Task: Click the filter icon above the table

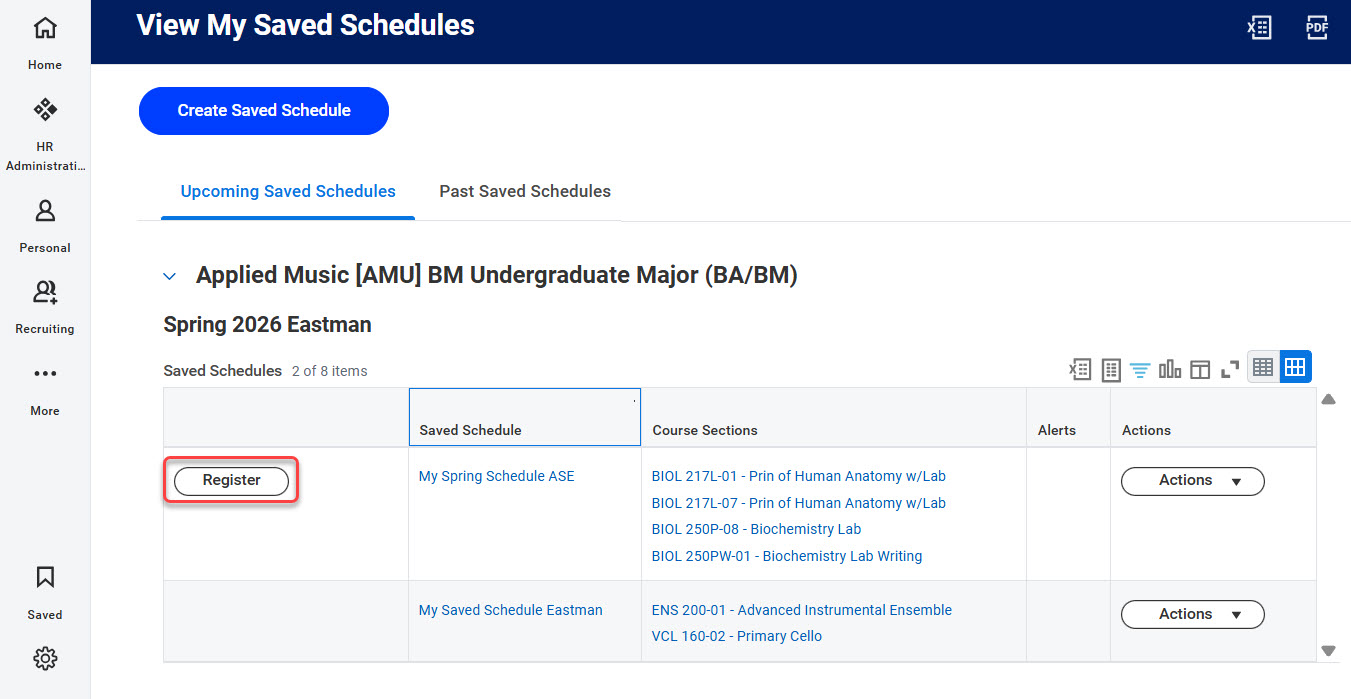Action: [1140, 370]
